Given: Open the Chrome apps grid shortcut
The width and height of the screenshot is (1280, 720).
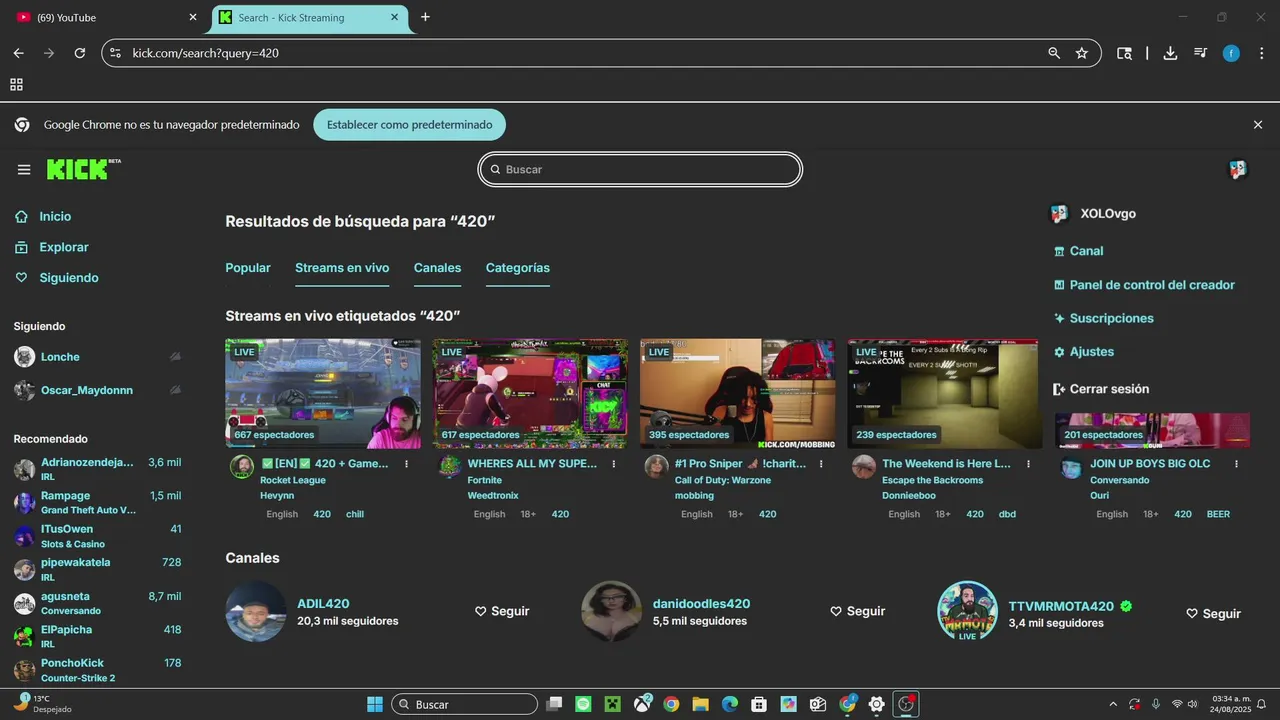Looking at the screenshot, I should [x=16, y=85].
